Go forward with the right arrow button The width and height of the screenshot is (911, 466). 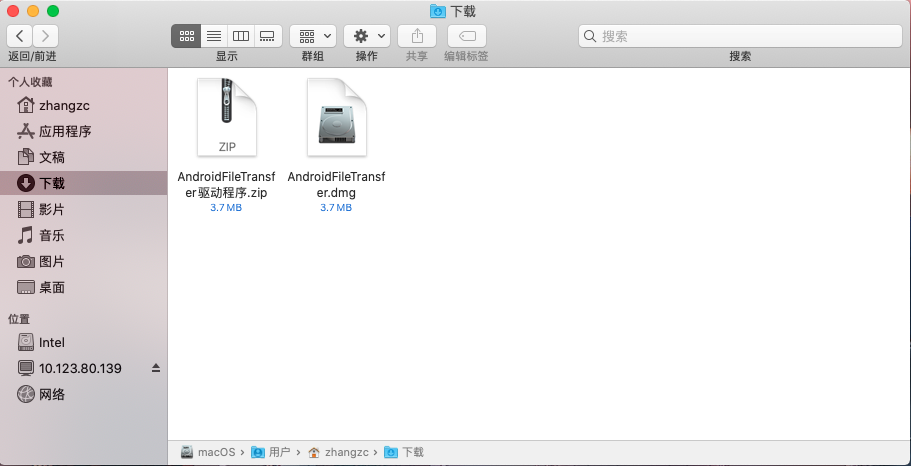coord(45,36)
